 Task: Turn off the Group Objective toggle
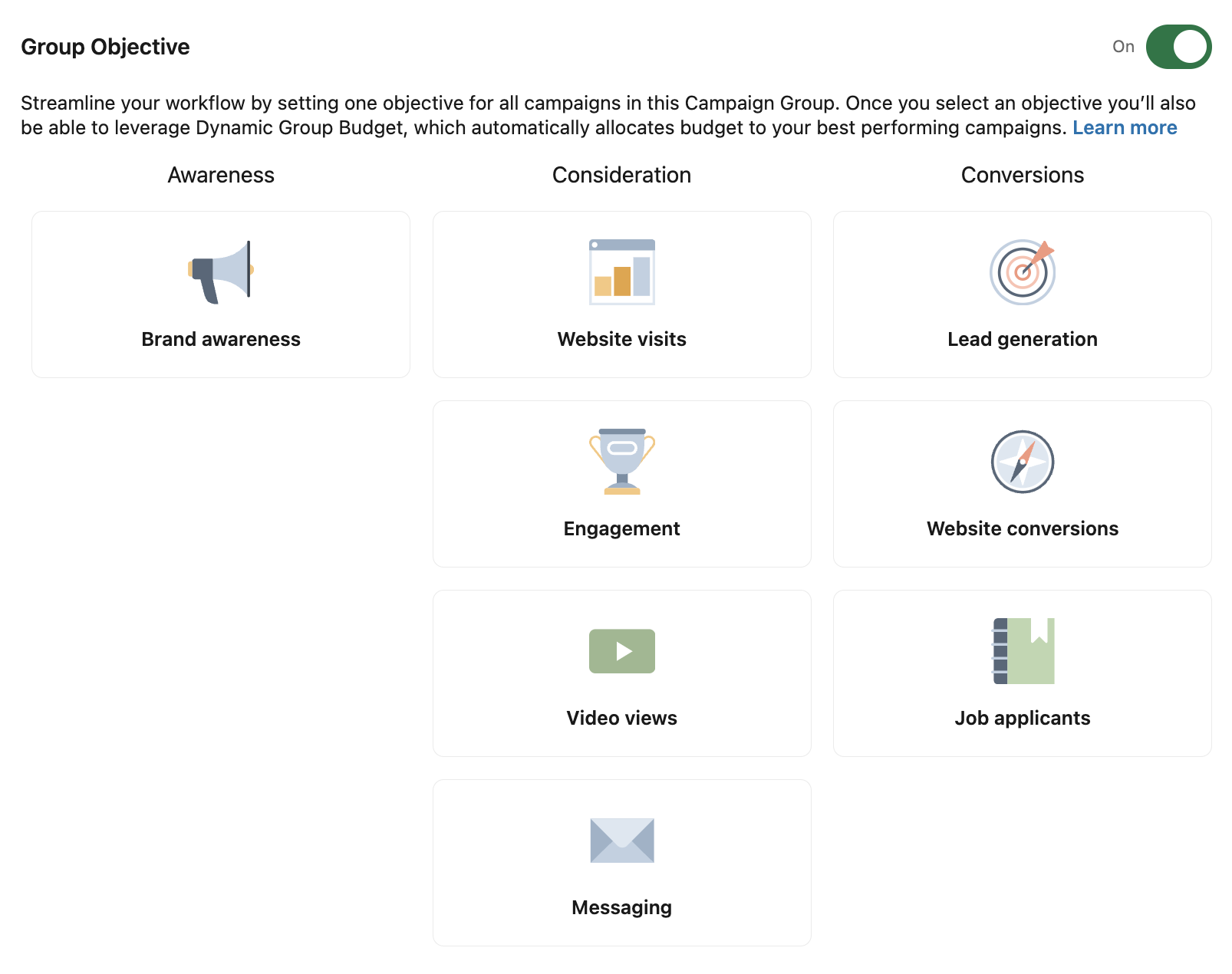click(1178, 47)
